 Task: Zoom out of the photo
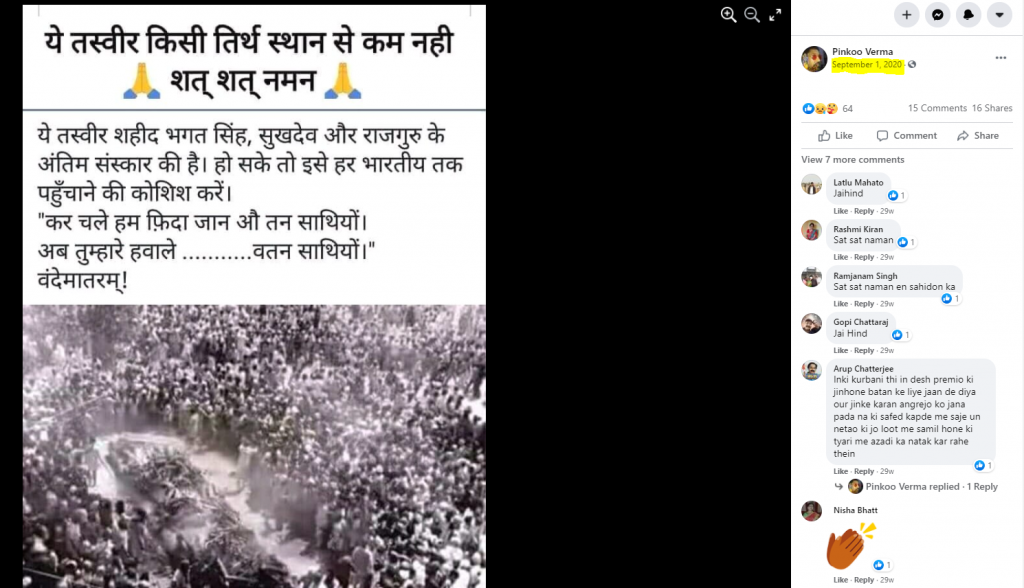(752, 15)
